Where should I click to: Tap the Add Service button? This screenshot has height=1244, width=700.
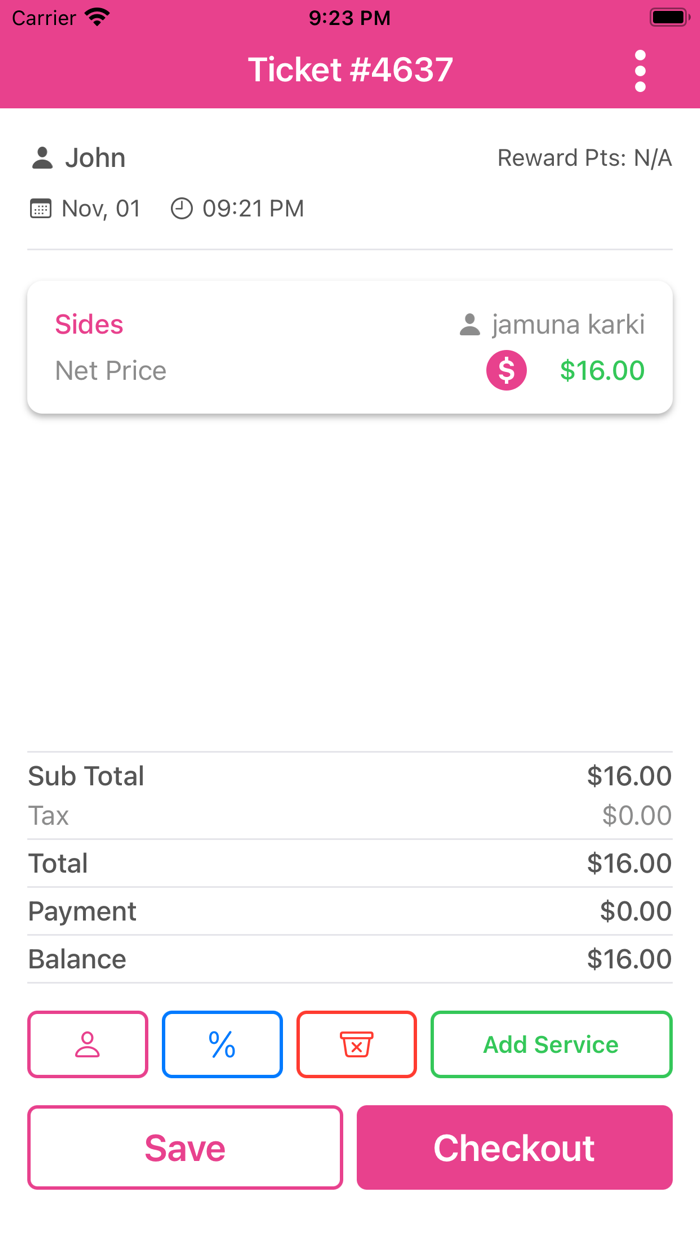[551, 1044]
